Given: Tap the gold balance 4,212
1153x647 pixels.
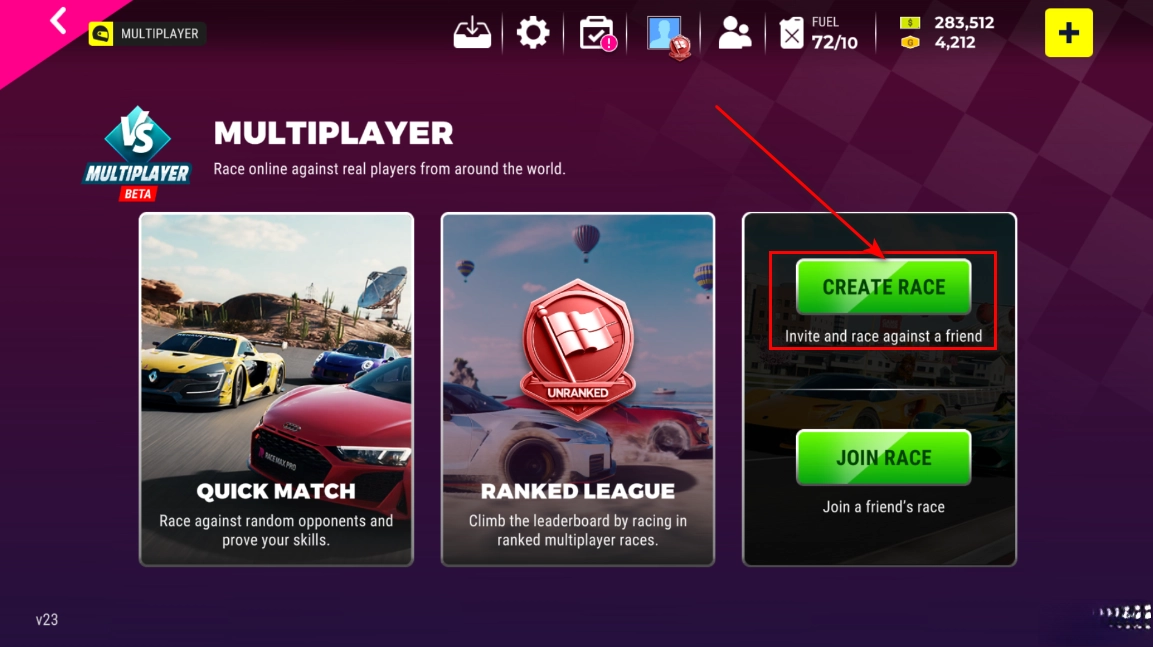Looking at the screenshot, I should coord(954,43).
